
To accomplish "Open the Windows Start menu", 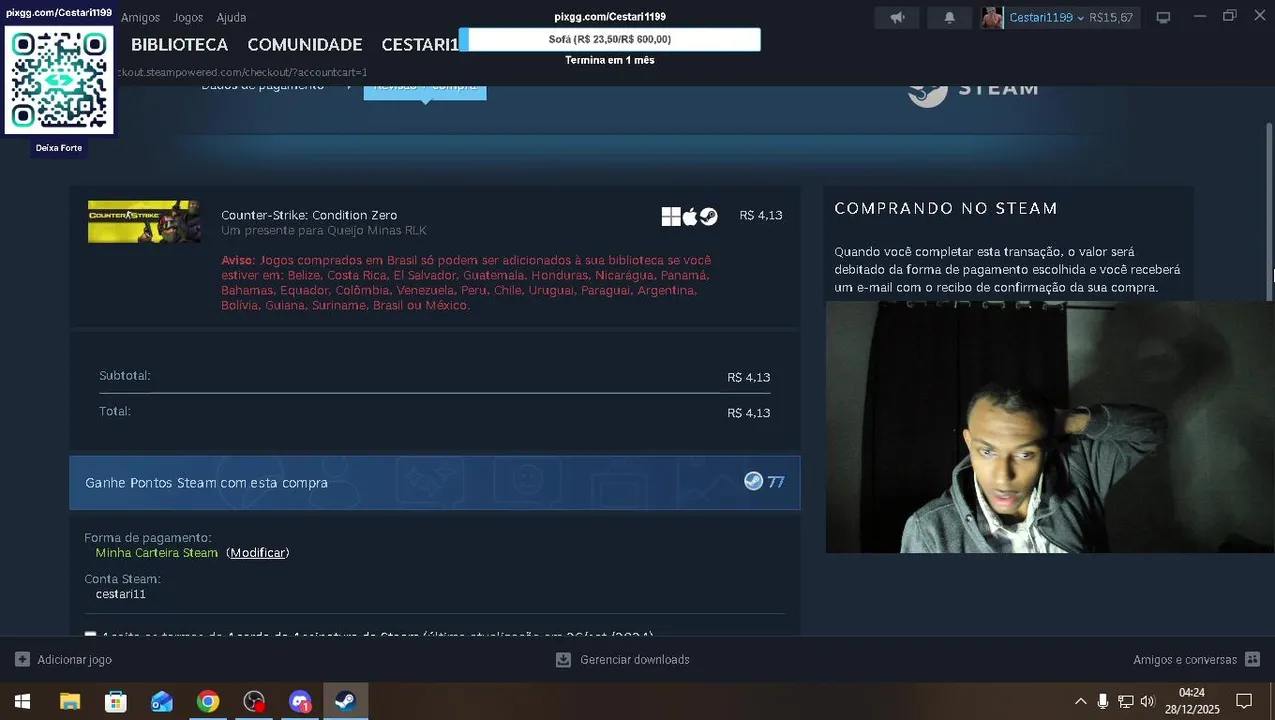I will [x=22, y=701].
